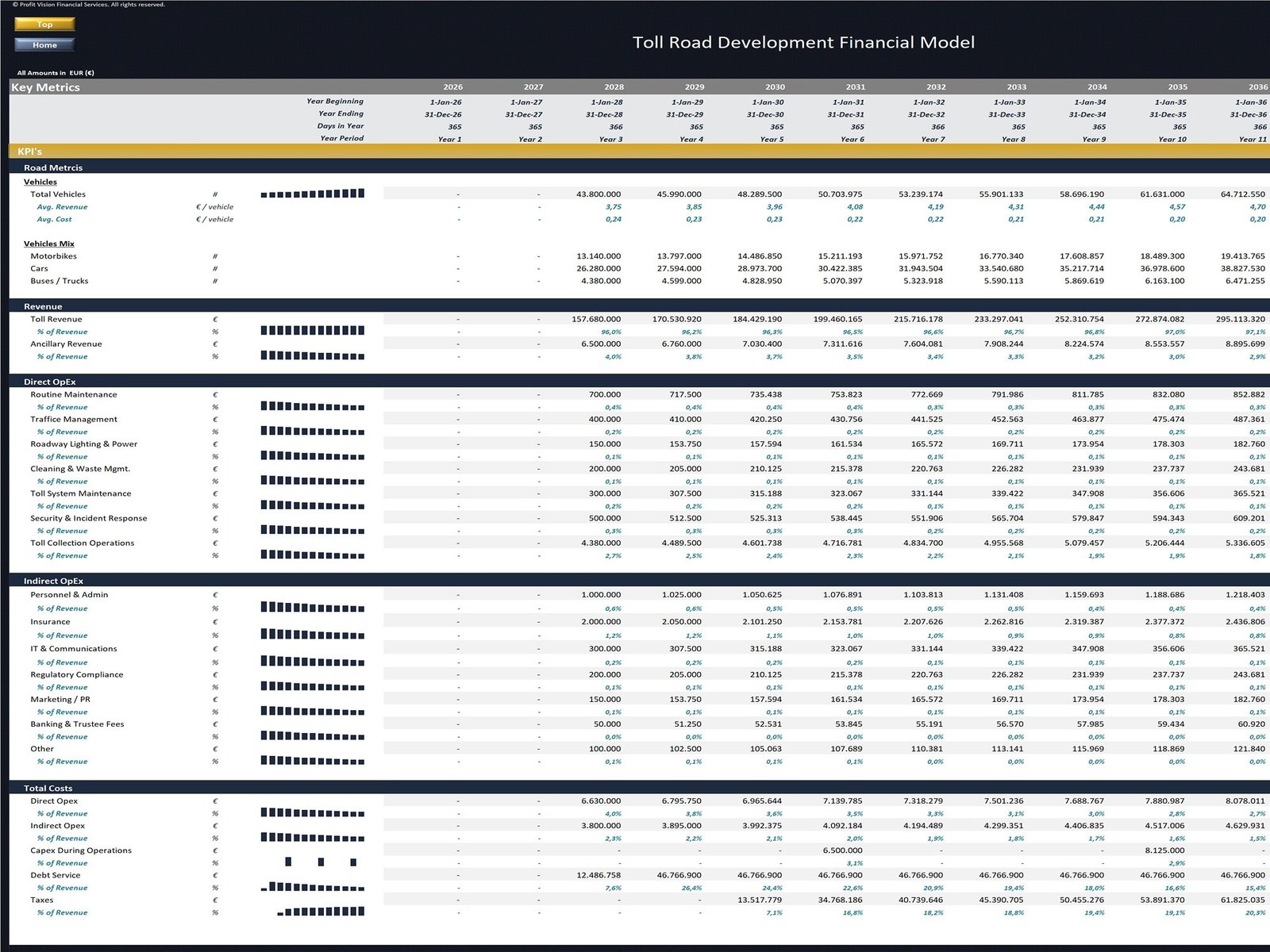The width and height of the screenshot is (1270, 952).
Task: Click the Personnel & Admin row label
Action: pyautogui.click(x=69, y=594)
